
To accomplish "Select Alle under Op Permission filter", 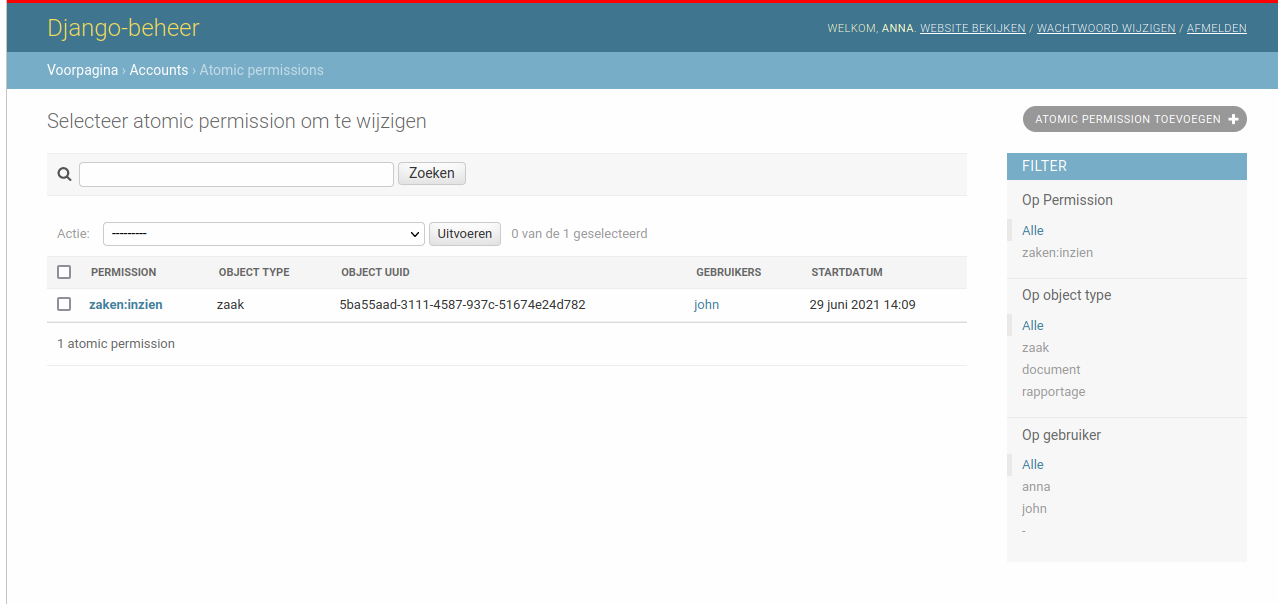I will point(1033,231).
